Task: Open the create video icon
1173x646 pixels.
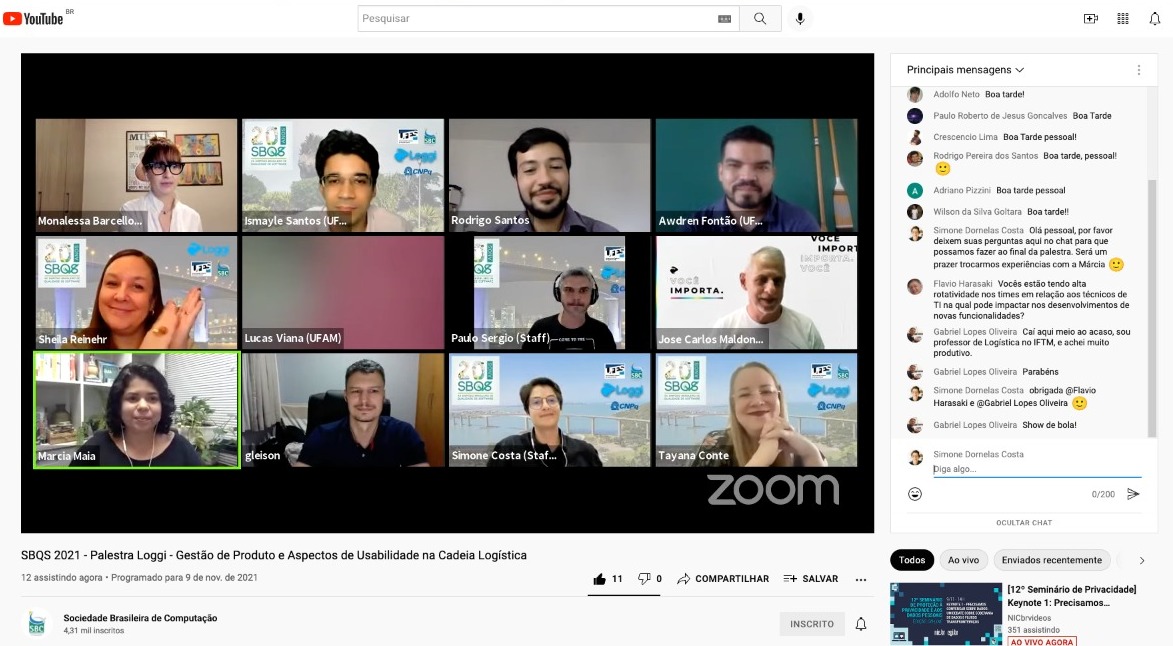Action: point(1090,19)
